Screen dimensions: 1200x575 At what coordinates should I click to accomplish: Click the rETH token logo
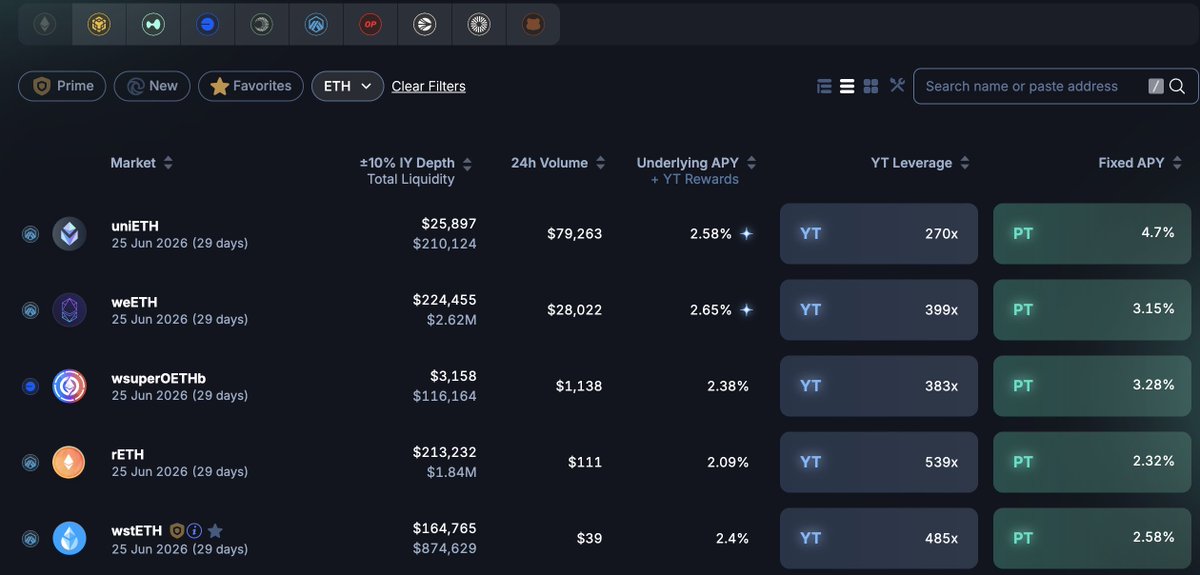pos(69,462)
